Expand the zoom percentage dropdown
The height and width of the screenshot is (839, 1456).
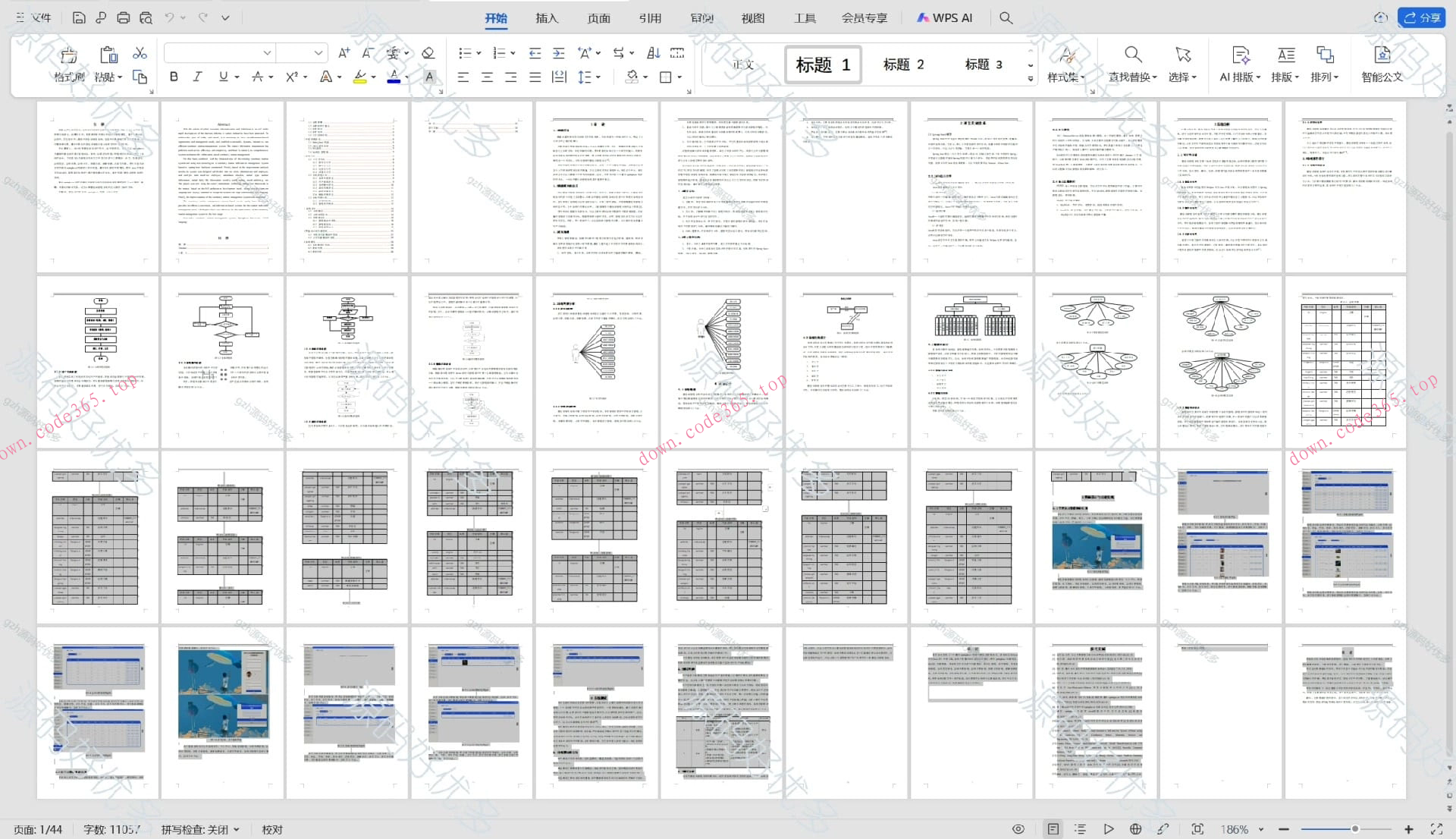1261,829
